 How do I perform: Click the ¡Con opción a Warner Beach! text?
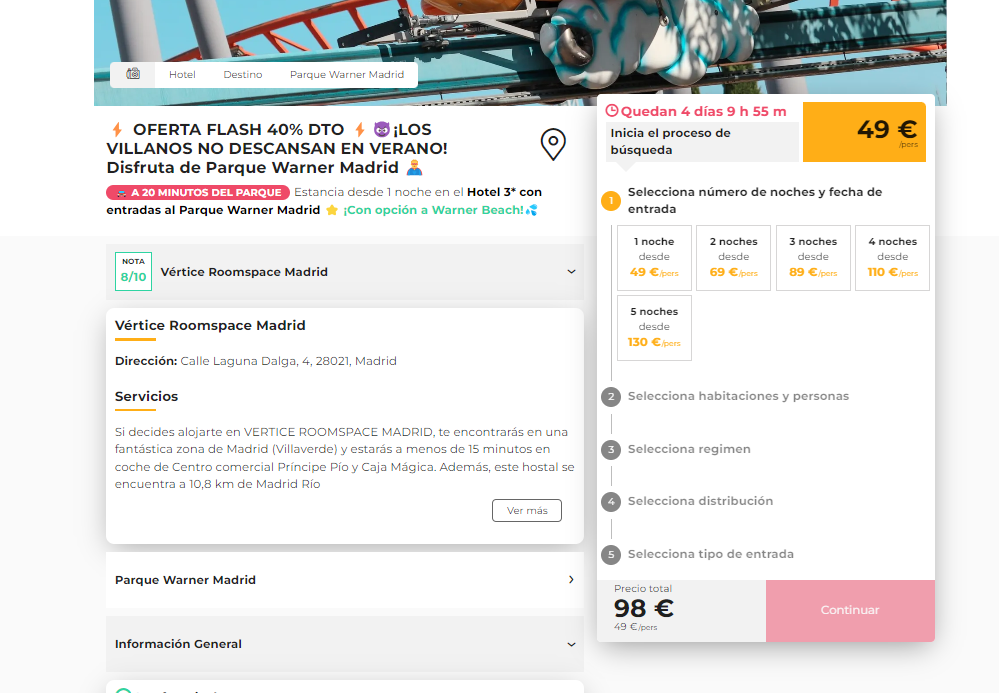[x=433, y=210]
